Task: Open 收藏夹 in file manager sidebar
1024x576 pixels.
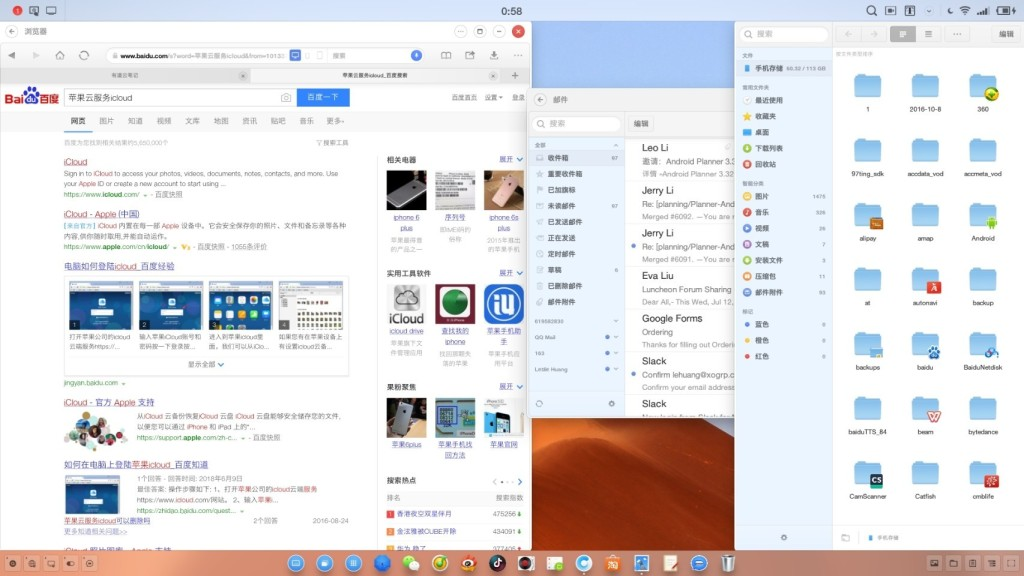Action: point(785,116)
